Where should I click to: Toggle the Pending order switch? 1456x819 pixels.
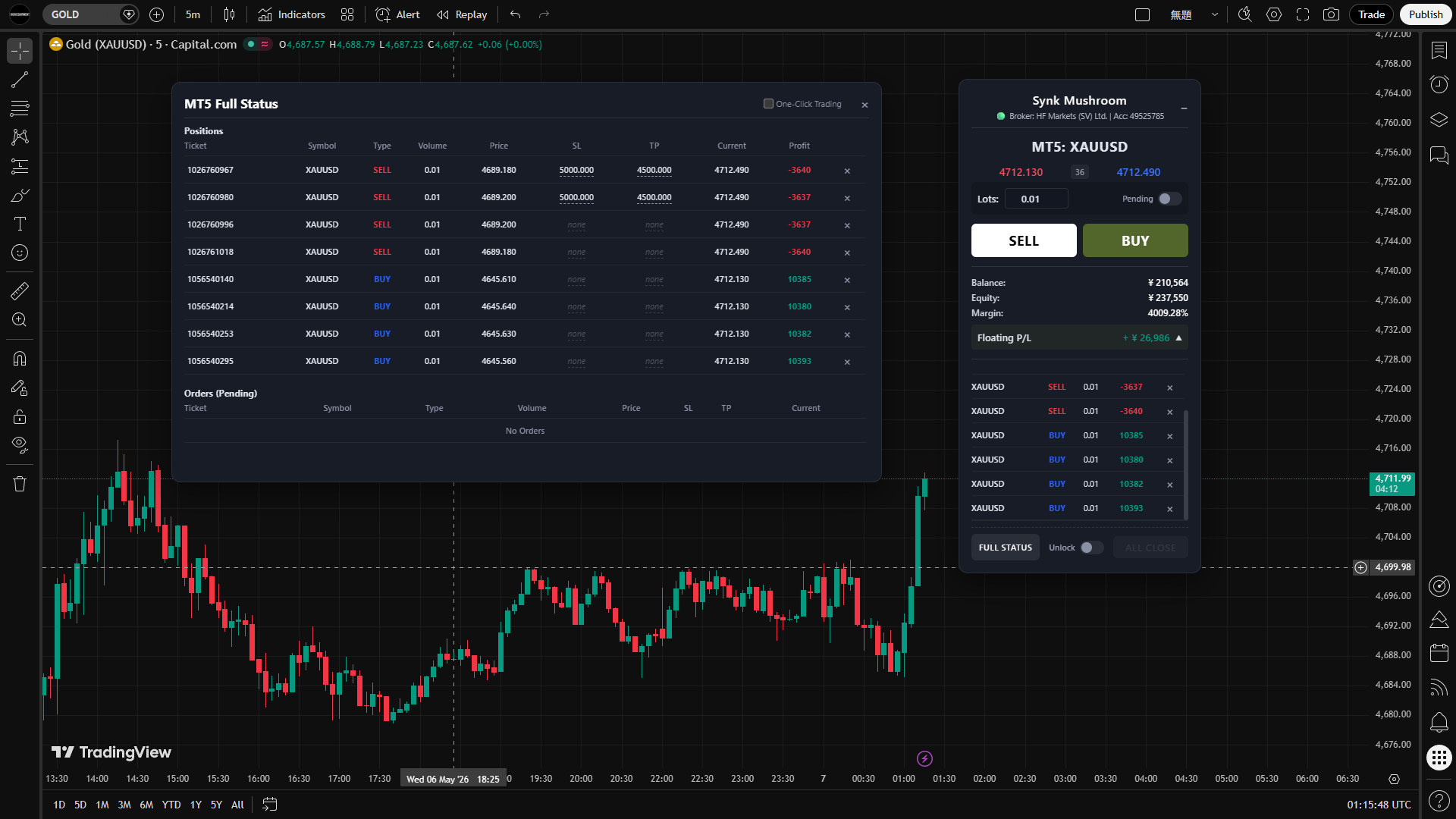1169,199
